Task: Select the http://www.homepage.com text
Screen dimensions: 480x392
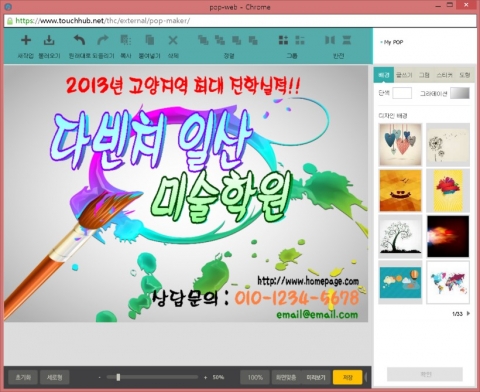Action: tap(308, 281)
